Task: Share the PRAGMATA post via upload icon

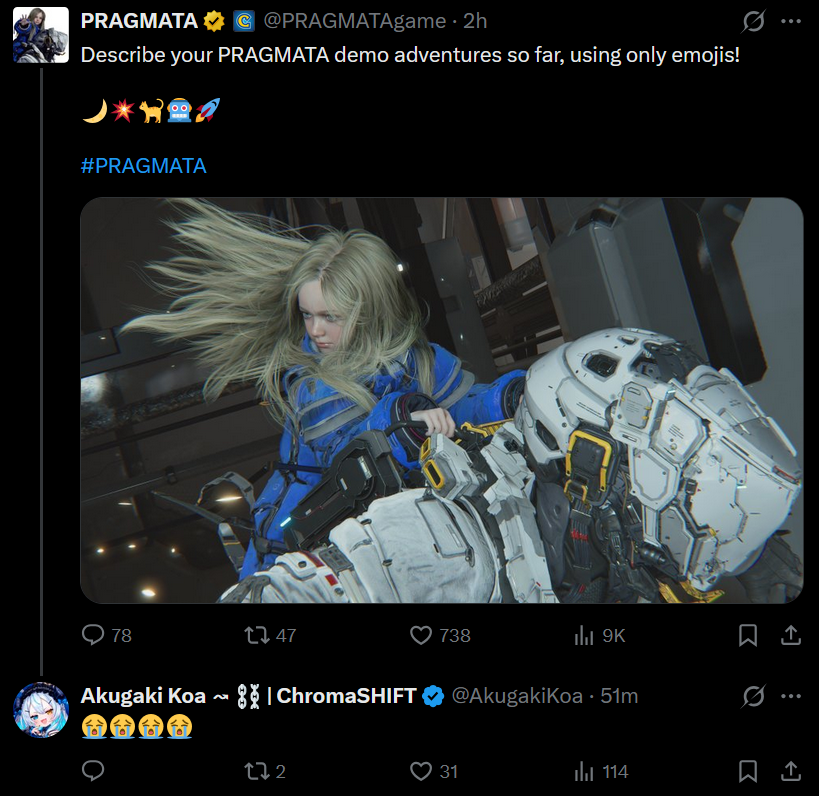Action: (x=791, y=635)
